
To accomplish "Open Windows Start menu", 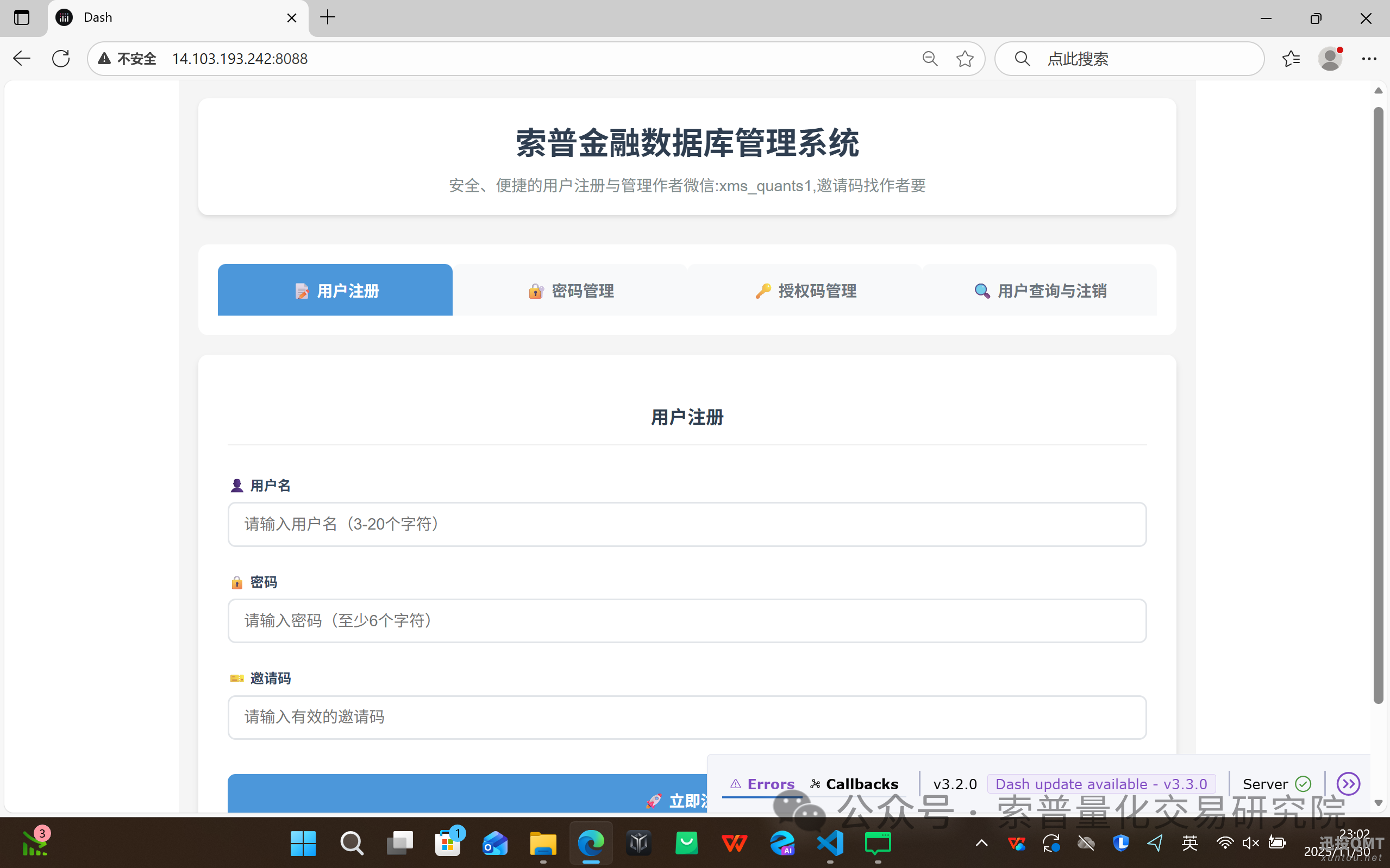I will [x=303, y=844].
